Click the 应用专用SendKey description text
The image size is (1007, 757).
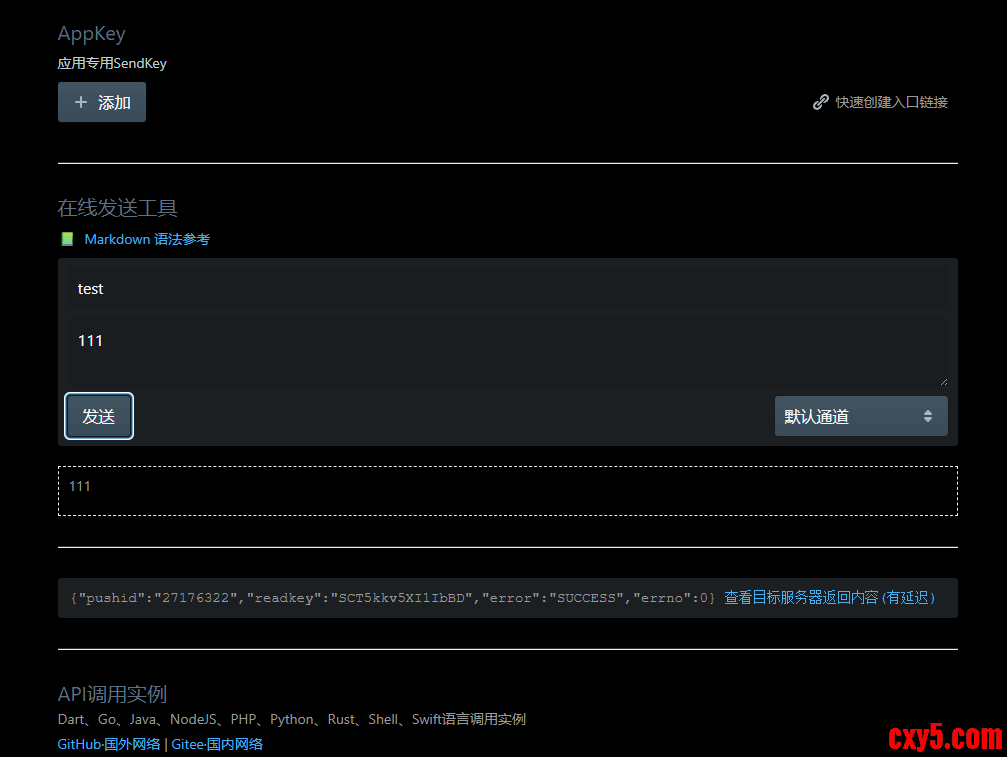pyautogui.click(x=112, y=64)
